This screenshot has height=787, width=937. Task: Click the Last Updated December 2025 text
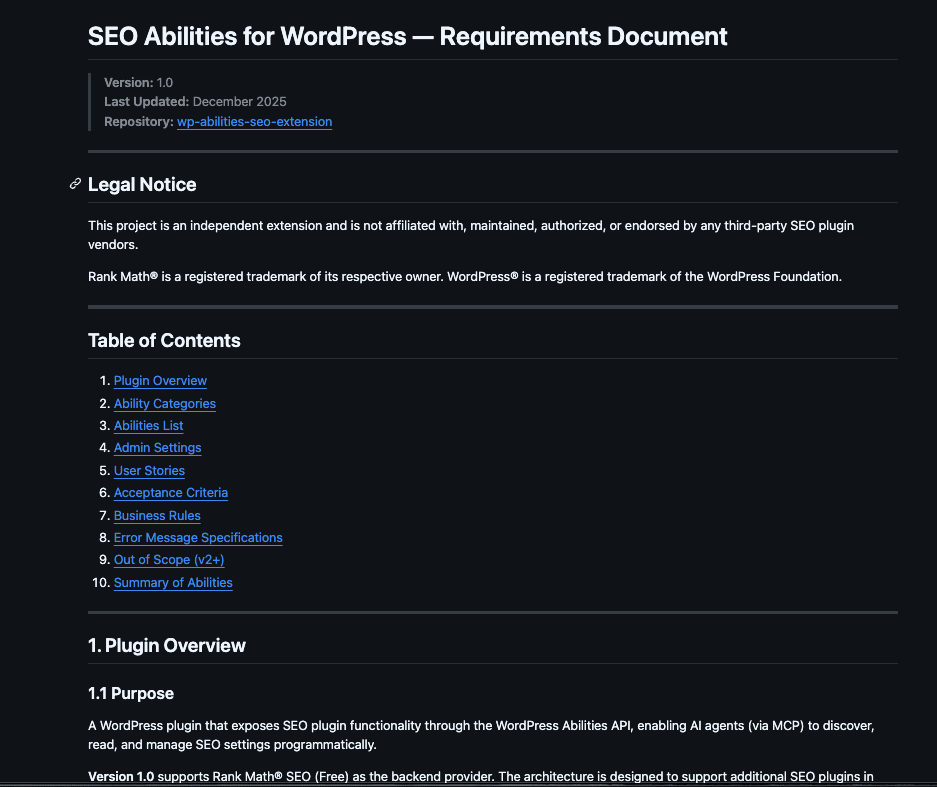click(x=195, y=101)
